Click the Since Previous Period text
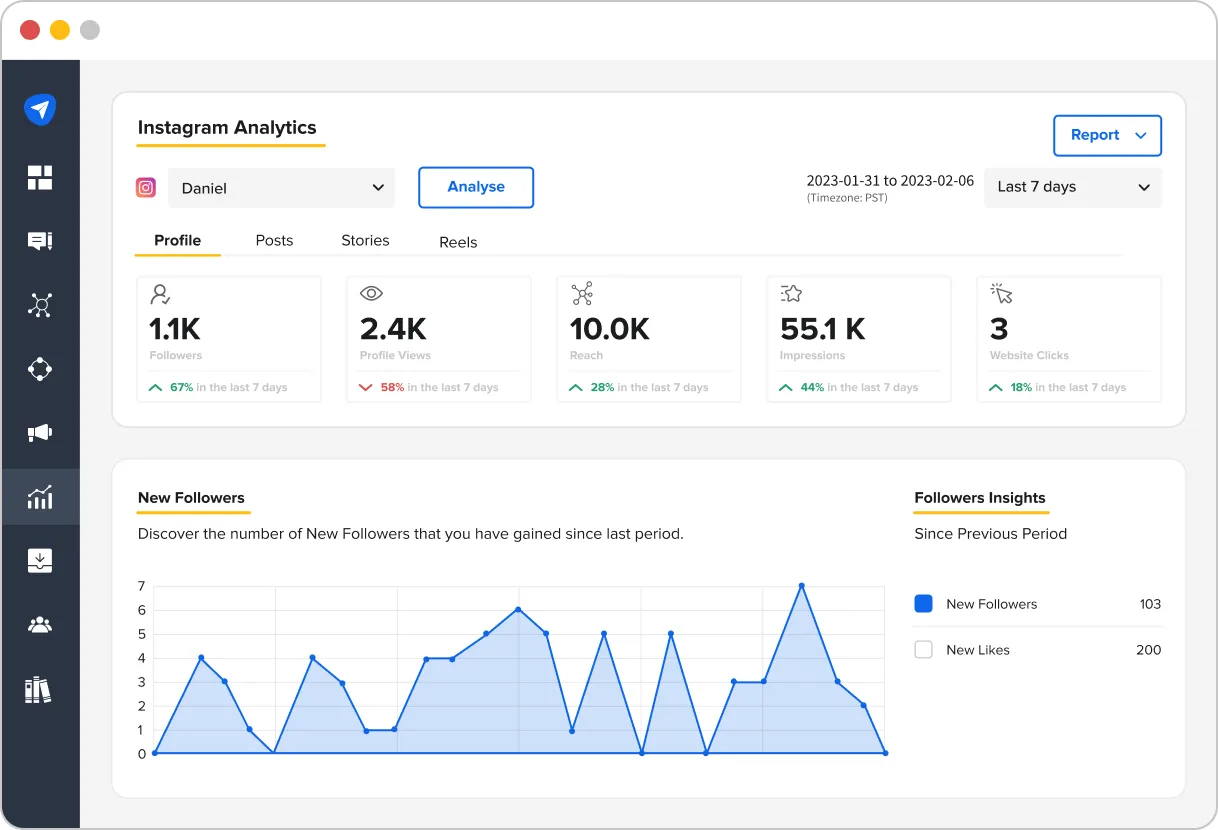Screen dimensions: 1218x830 click(991, 533)
